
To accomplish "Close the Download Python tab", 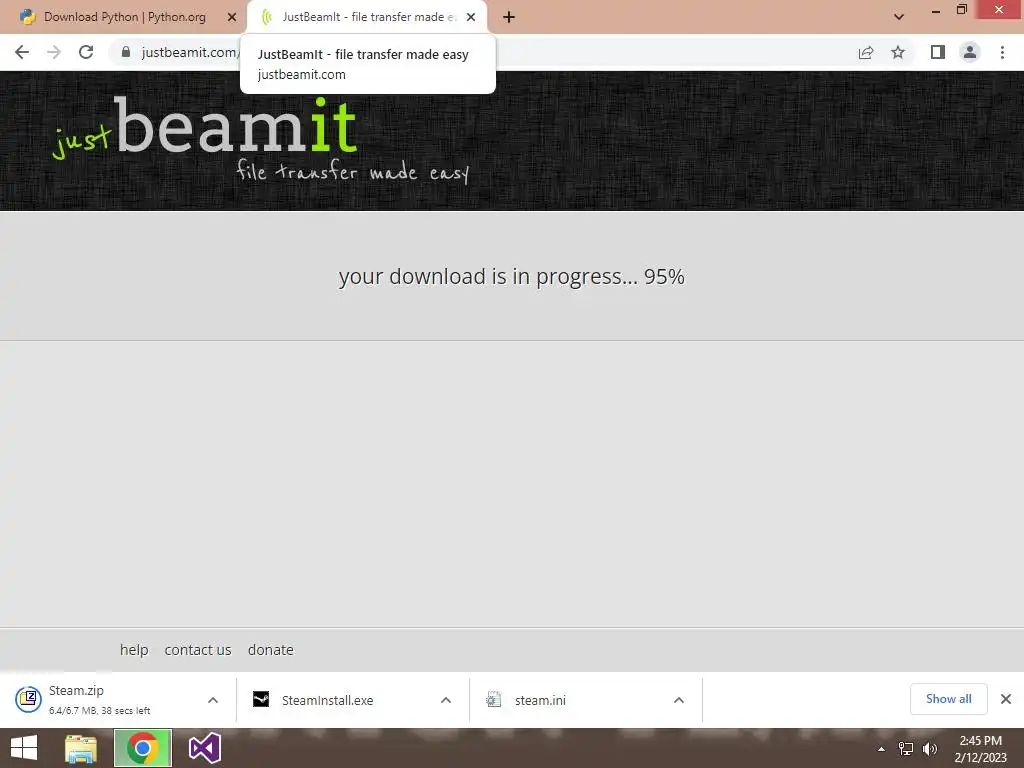I will 232,17.
